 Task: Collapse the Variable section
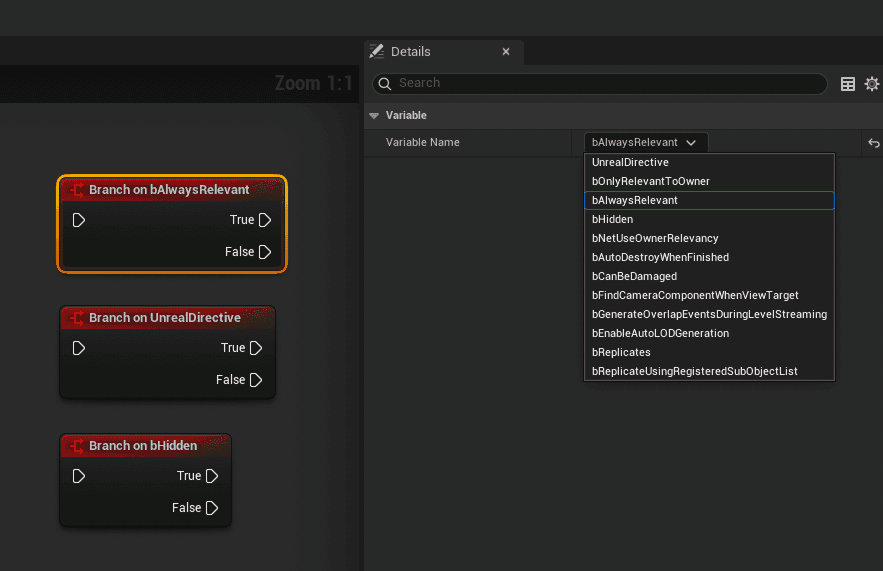pyautogui.click(x=374, y=115)
